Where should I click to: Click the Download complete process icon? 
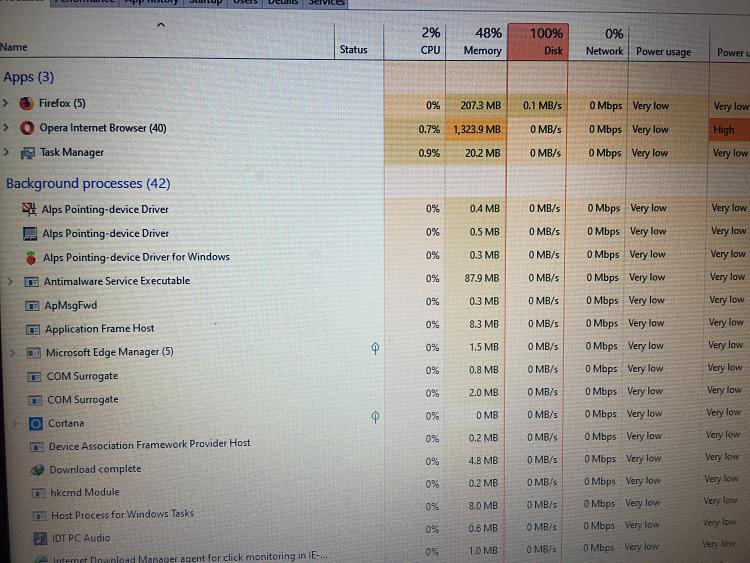(37, 470)
